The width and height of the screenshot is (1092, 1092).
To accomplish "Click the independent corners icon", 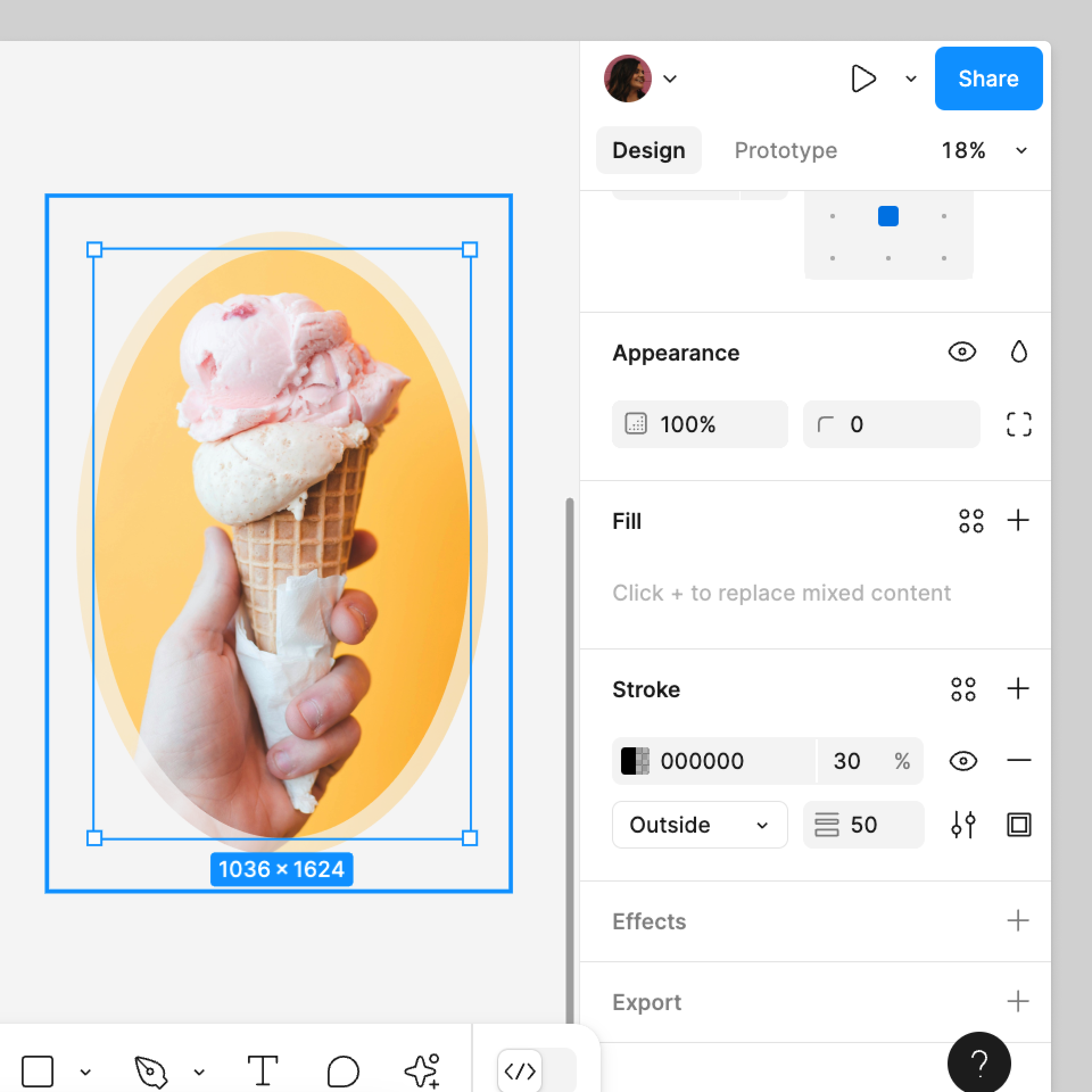I will coord(1019,424).
